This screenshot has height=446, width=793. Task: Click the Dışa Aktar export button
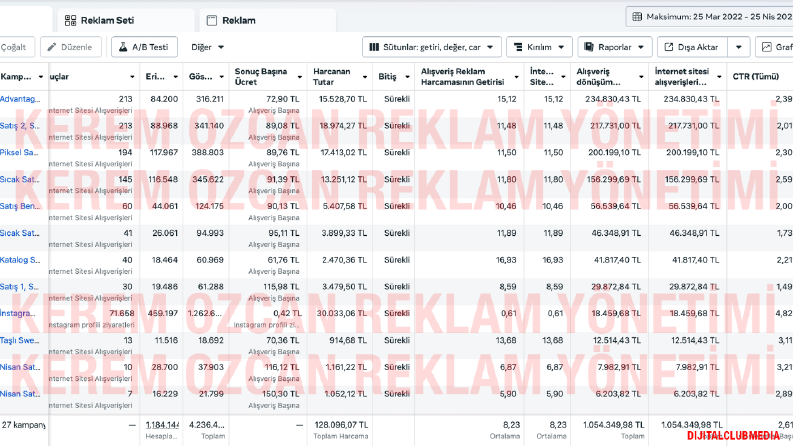pos(692,47)
